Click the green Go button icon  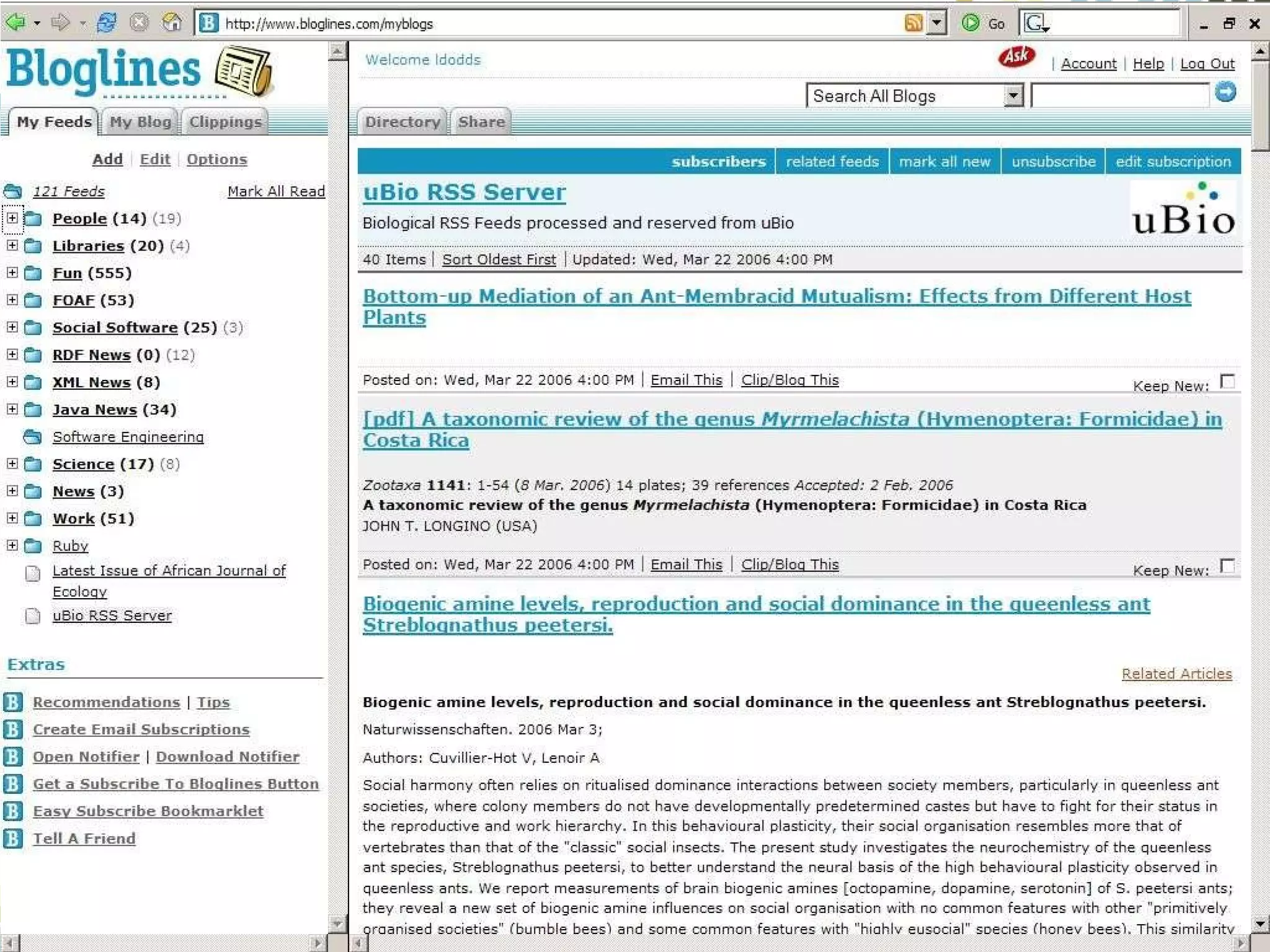(x=970, y=23)
